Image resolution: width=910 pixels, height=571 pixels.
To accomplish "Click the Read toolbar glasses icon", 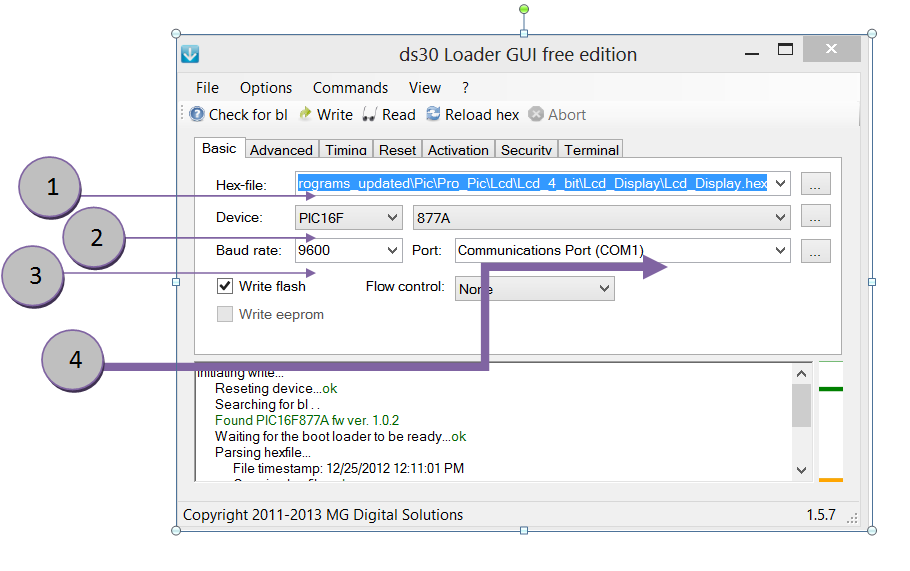I will coord(370,114).
